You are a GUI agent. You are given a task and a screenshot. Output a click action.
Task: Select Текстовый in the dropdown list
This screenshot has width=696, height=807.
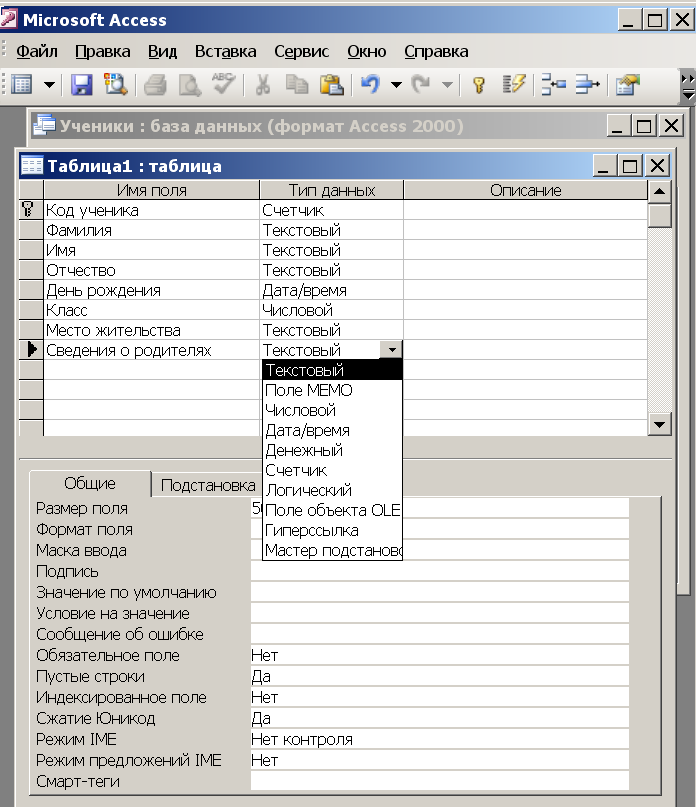332,370
